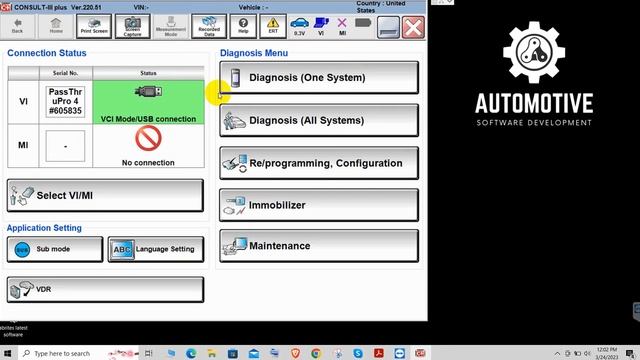Click CONSULT-III plus taskbar icon
Screen dimensions: 640x360
(420, 353)
